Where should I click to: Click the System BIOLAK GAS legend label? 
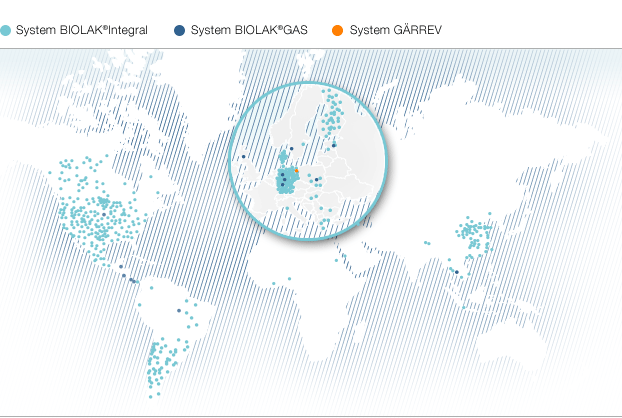(249, 30)
